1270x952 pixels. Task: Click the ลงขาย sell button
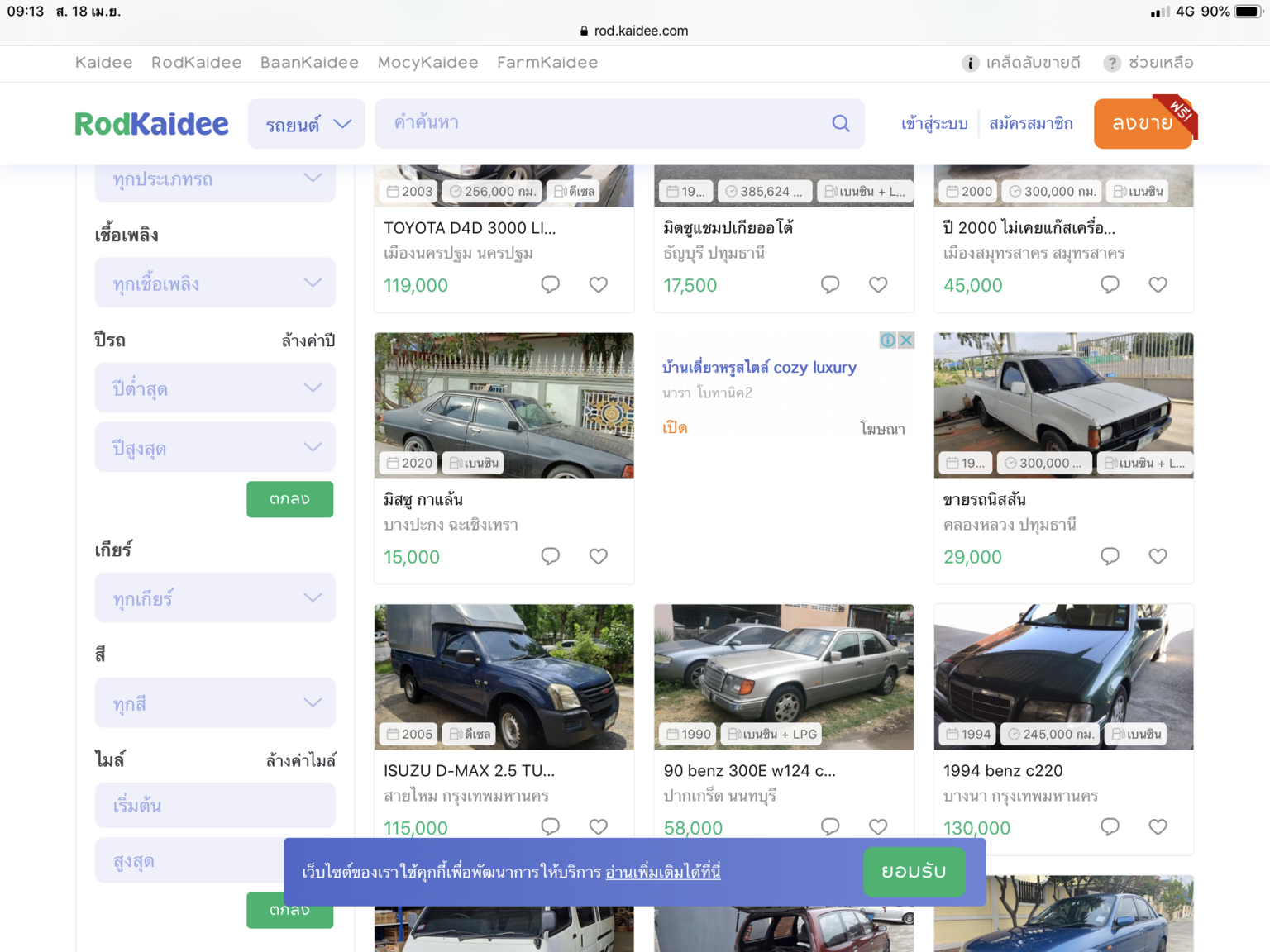click(1143, 124)
